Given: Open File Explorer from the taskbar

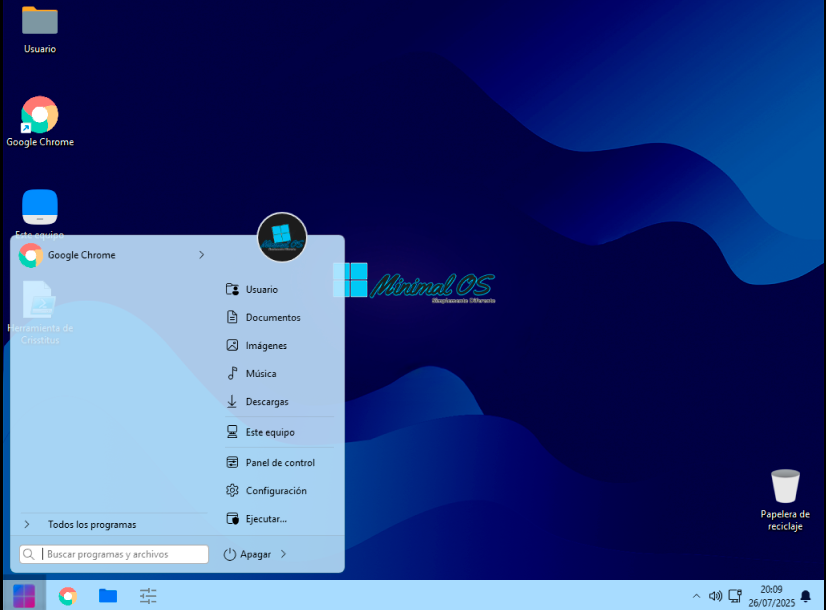Looking at the screenshot, I should pos(108,596).
